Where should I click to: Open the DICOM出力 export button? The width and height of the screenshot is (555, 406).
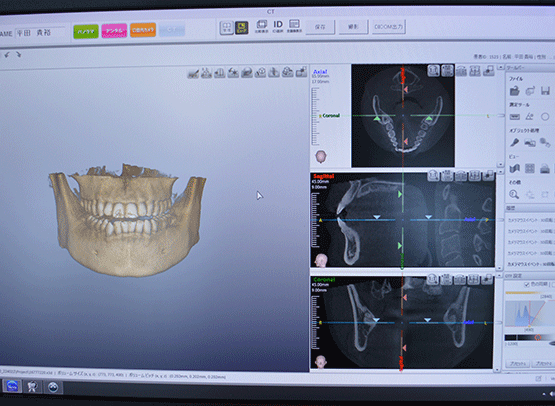388,27
